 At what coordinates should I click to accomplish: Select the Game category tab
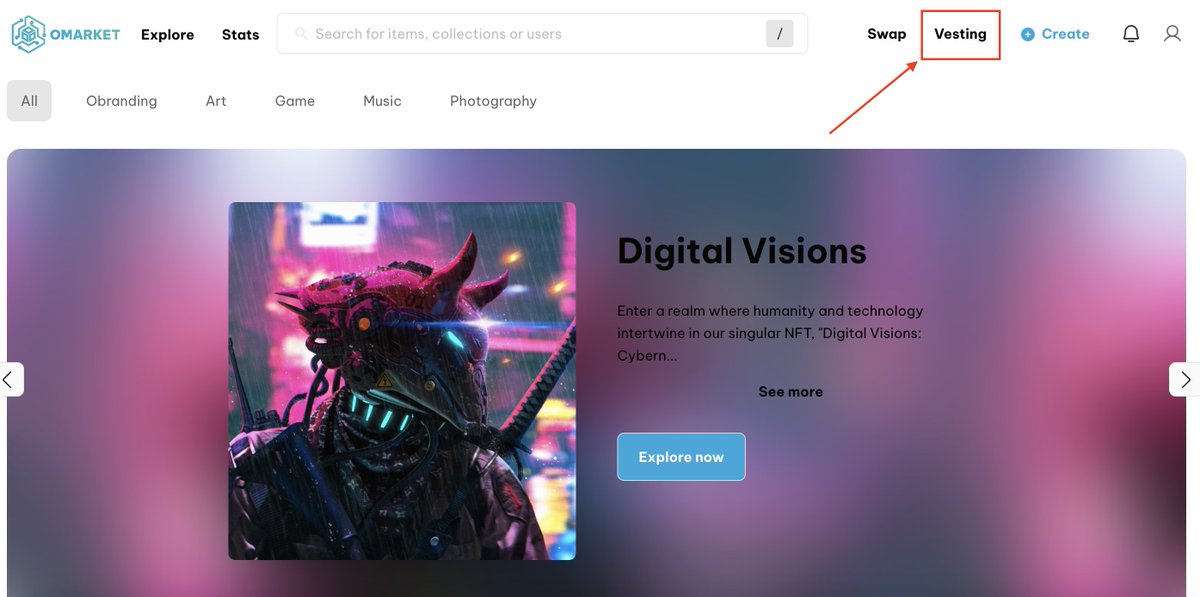295,101
